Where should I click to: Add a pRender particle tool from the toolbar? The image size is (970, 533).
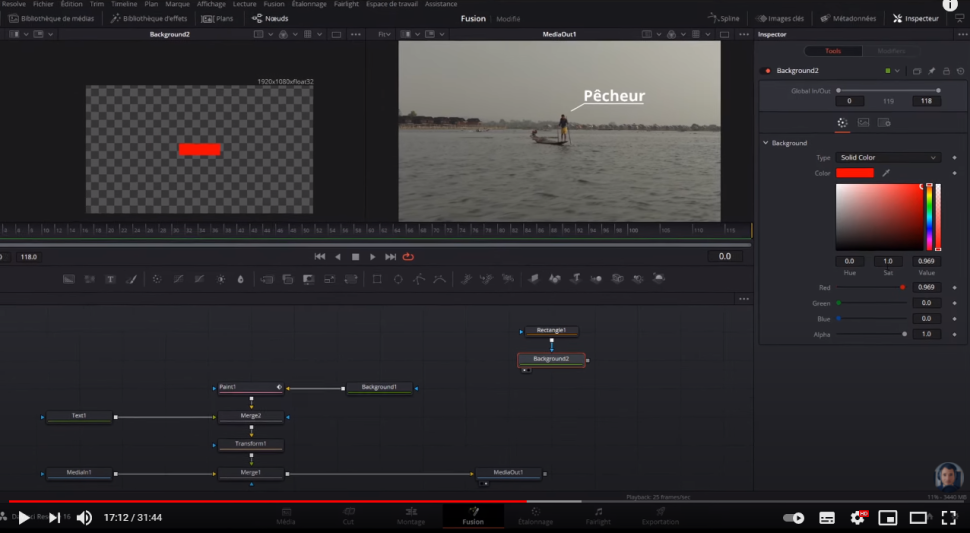point(508,279)
